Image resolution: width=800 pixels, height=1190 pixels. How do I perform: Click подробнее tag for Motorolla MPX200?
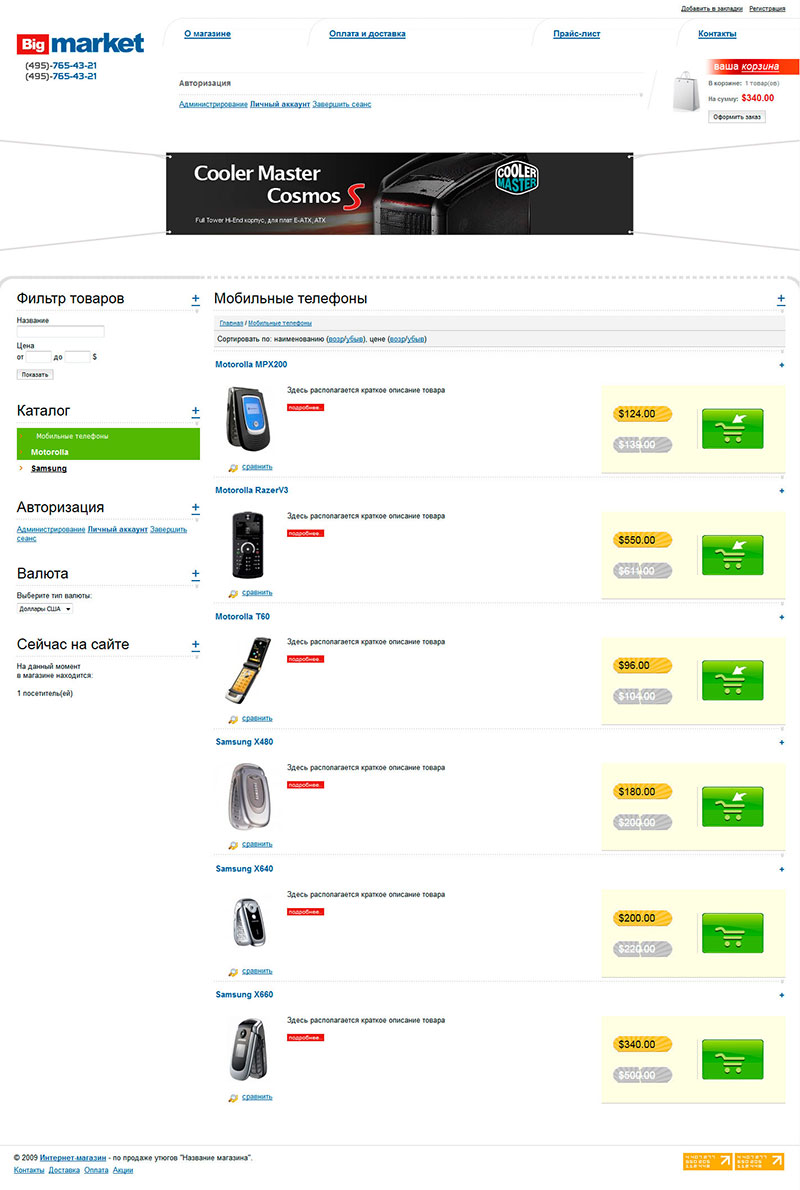pyautogui.click(x=305, y=408)
